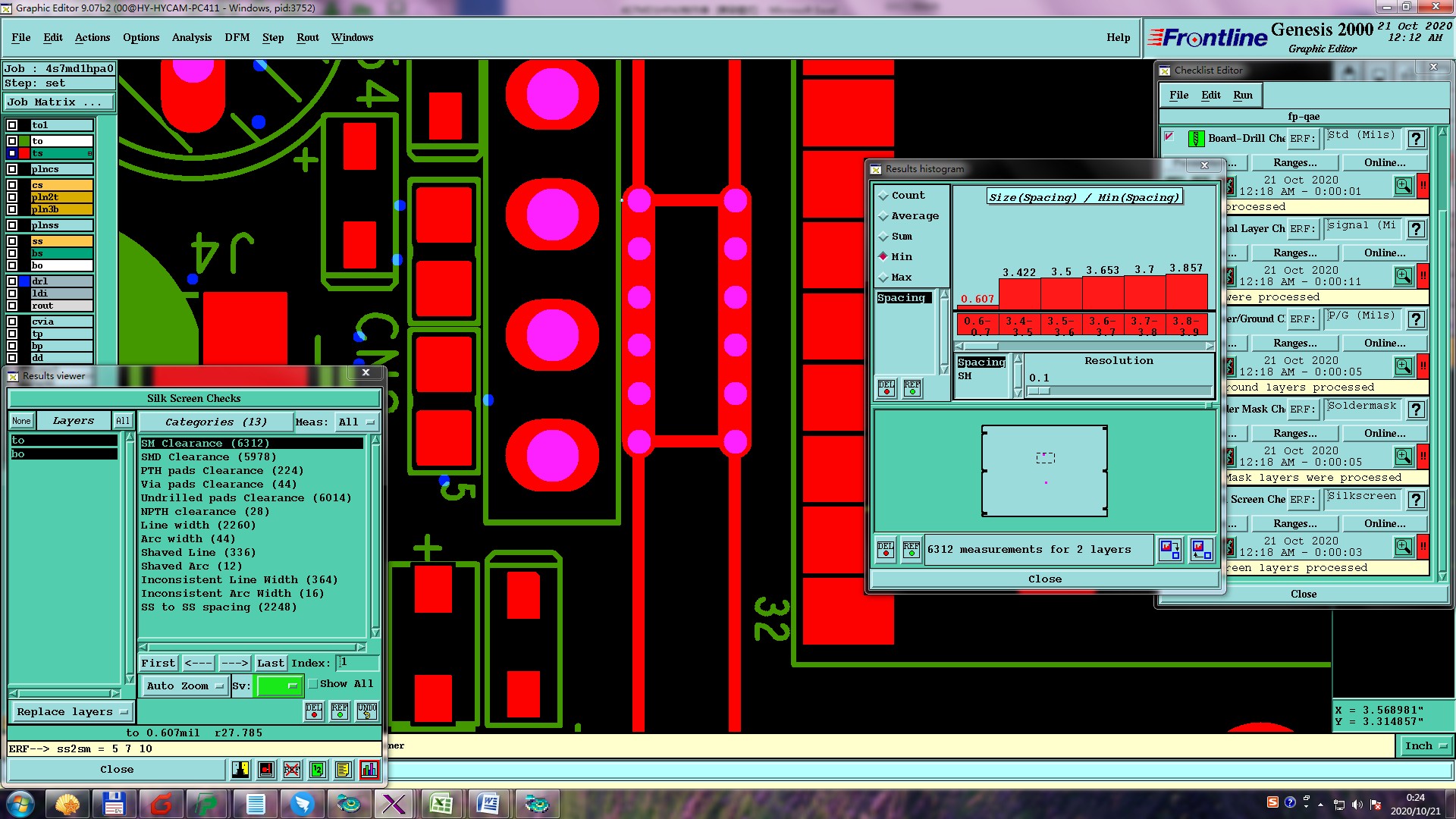Open the DFM menu
This screenshot has width=1456, height=819.
click(x=237, y=37)
